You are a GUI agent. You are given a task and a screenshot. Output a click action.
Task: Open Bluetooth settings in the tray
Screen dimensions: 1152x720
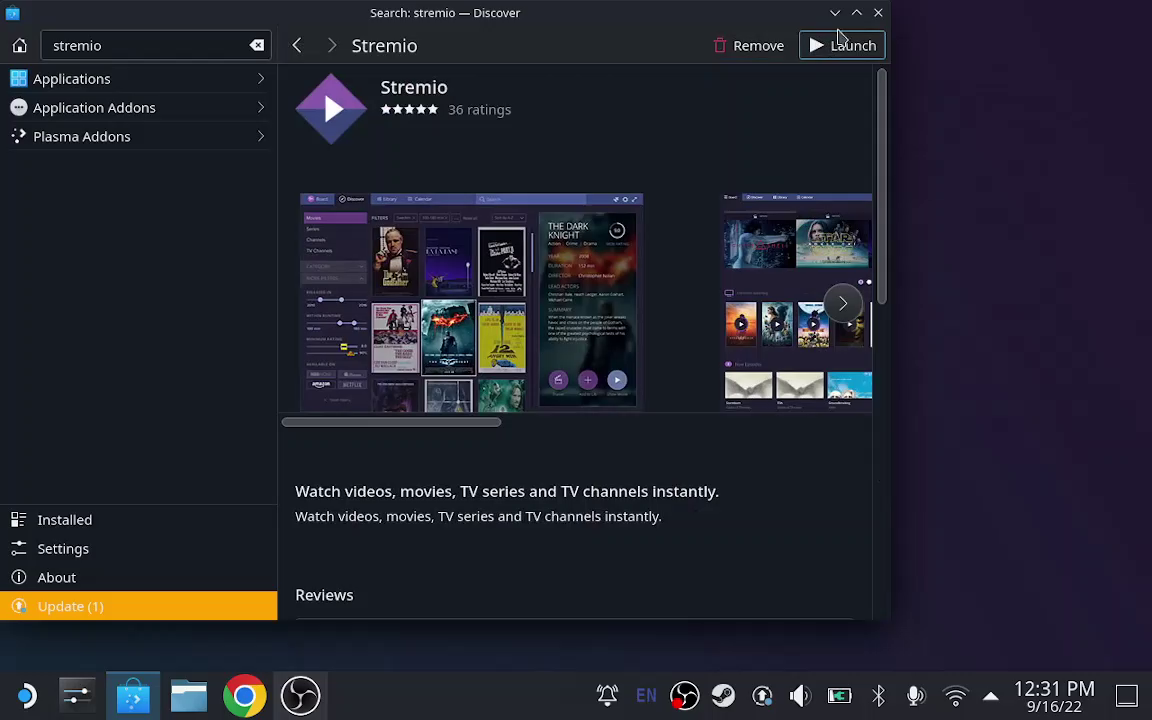pyautogui.click(x=878, y=695)
